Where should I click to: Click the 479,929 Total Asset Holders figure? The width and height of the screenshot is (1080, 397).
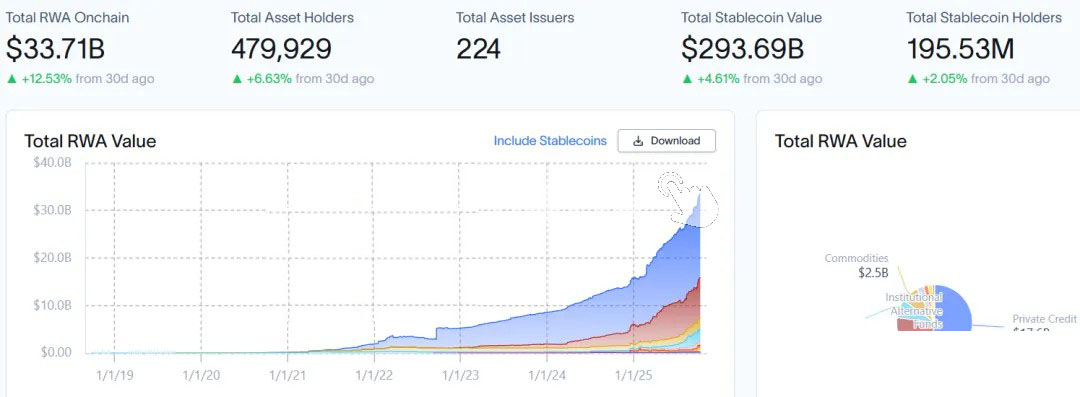pyautogui.click(x=281, y=49)
